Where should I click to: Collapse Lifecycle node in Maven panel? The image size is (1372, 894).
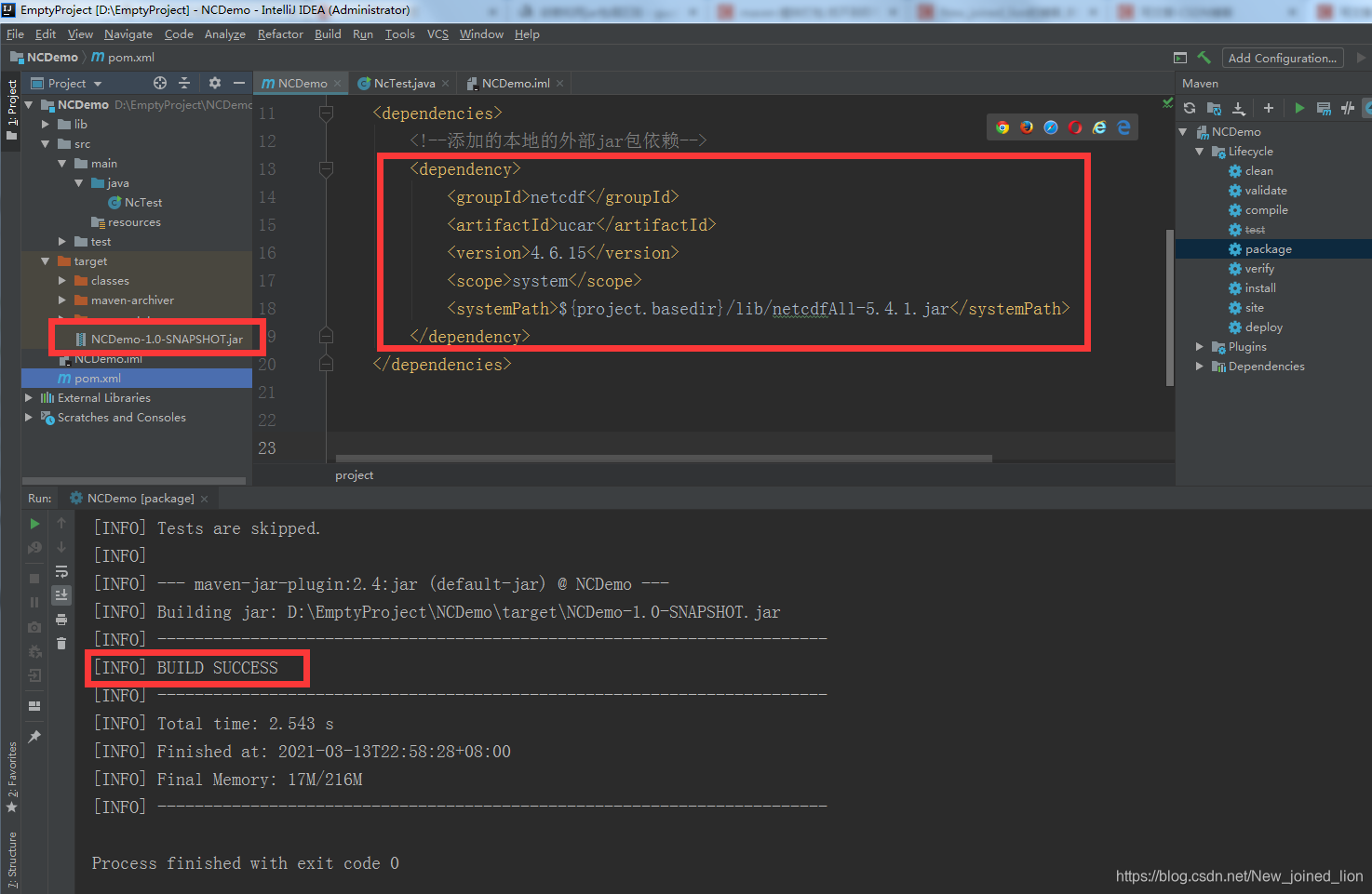tap(1200, 152)
